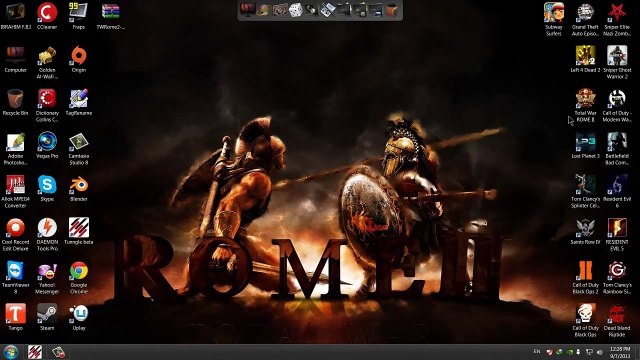Screen dimensions: 640x360
Task: Open Allok MPEG4 Converter shortcut
Action: [16, 191]
